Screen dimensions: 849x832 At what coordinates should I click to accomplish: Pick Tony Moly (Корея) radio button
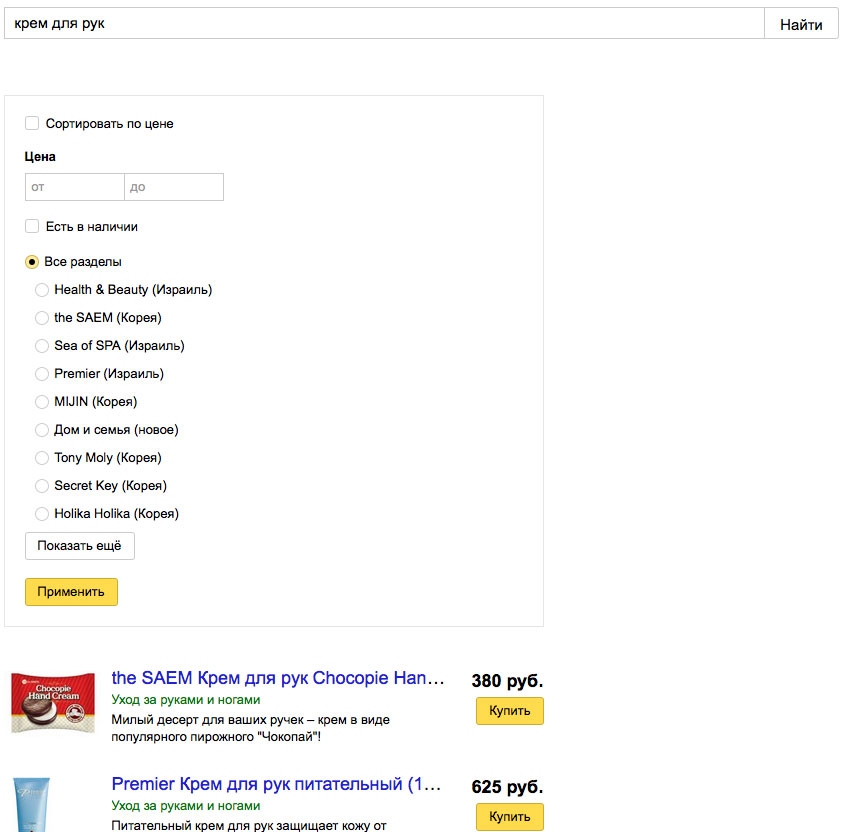(42, 458)
